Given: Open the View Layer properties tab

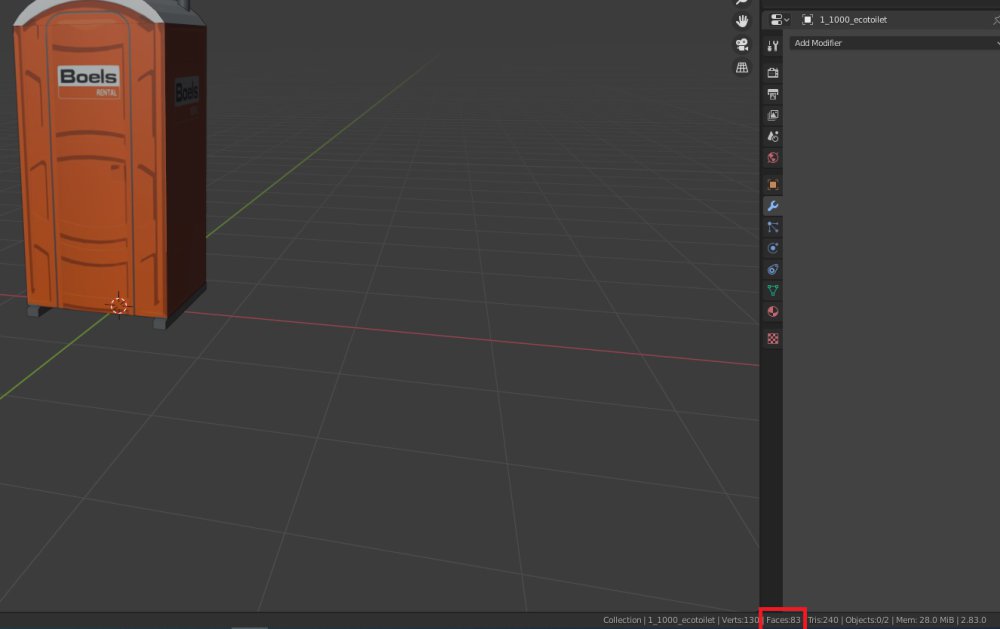Looking at the screenshot, I should (x=773, y=115).
